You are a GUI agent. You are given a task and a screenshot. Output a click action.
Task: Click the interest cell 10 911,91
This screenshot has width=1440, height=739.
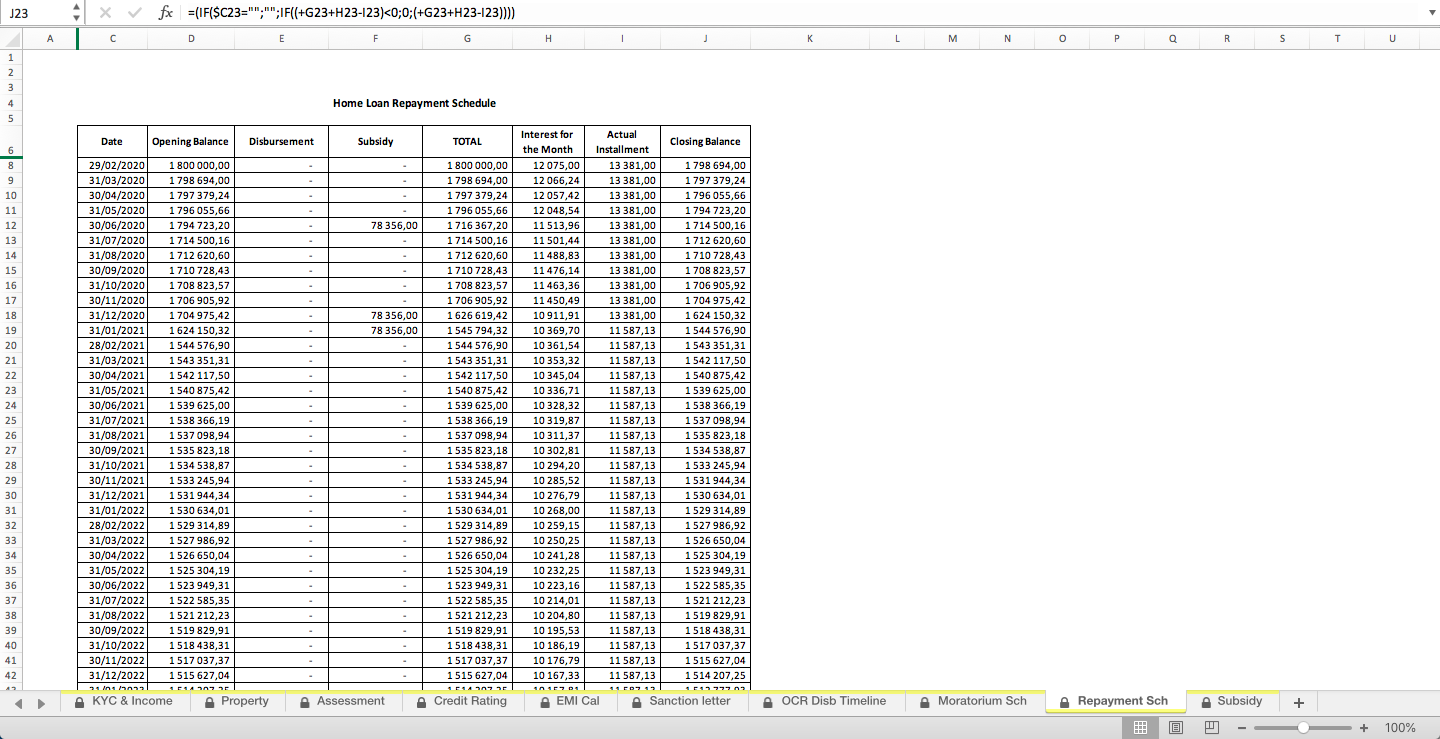point(548,315)
